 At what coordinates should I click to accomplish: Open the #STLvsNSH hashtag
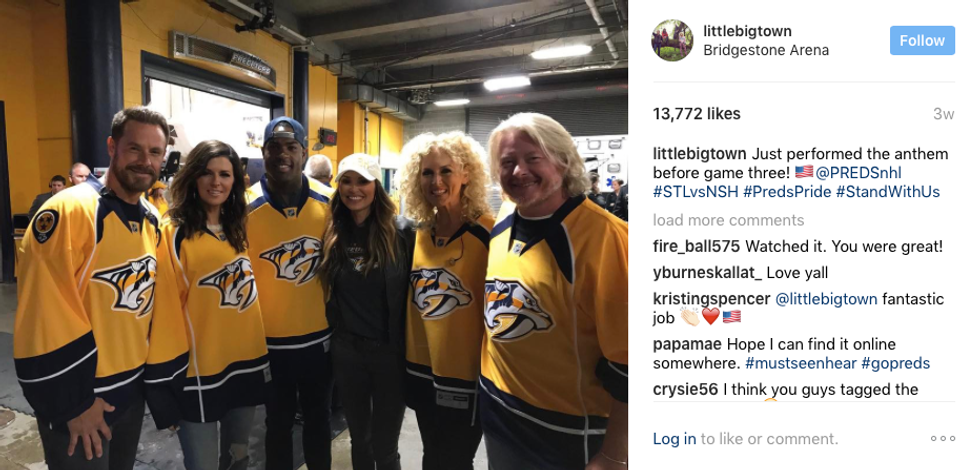(x=696, y=192)
